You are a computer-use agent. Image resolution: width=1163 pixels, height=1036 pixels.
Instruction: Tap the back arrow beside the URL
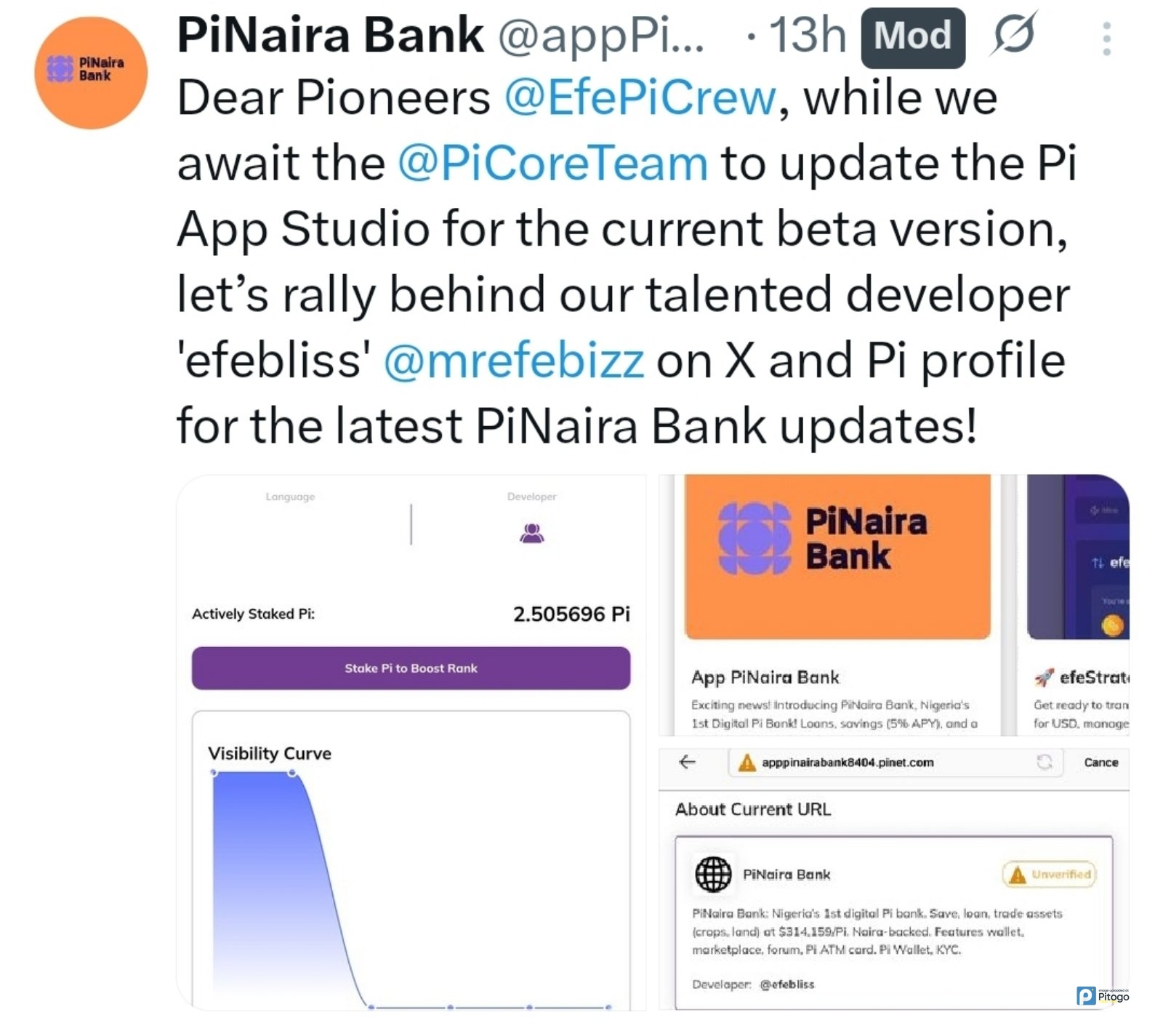687,762
